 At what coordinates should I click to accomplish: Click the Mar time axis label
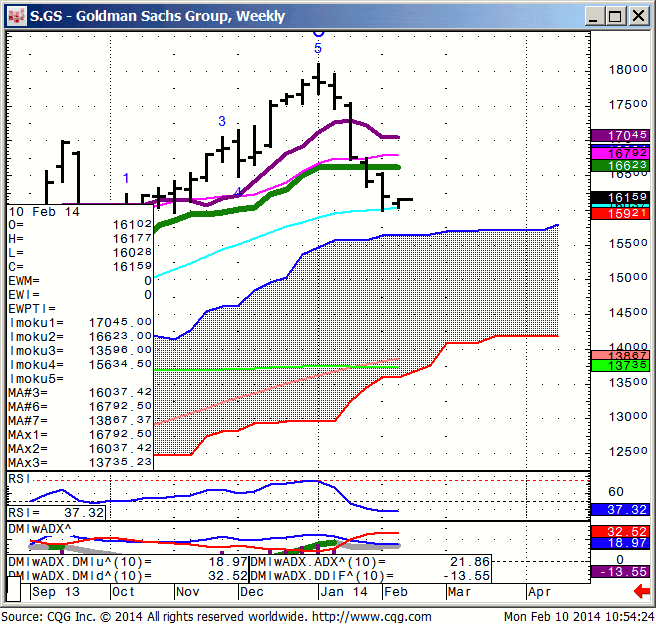click(459, 592)
